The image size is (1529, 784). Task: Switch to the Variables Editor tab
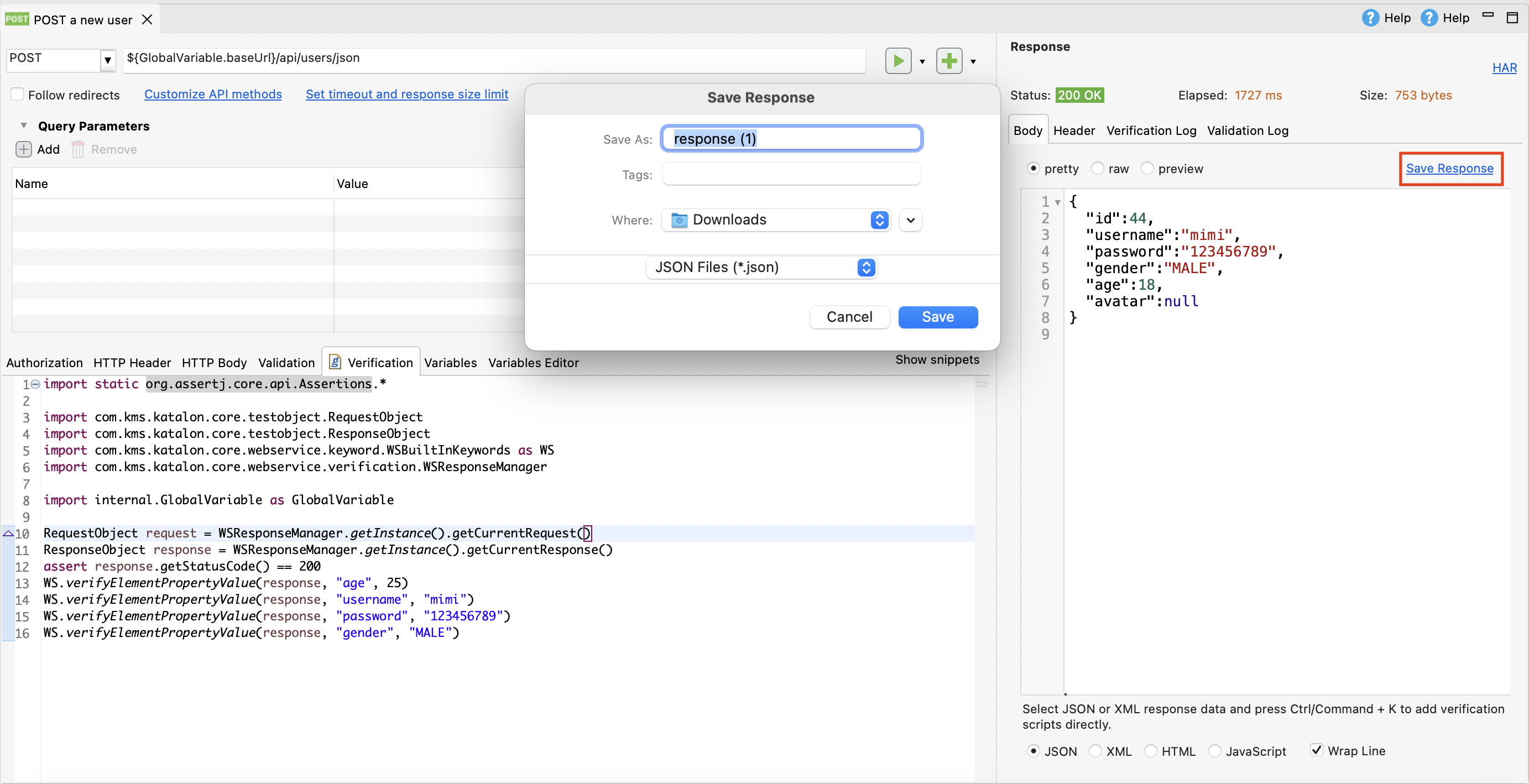[533, 363]
